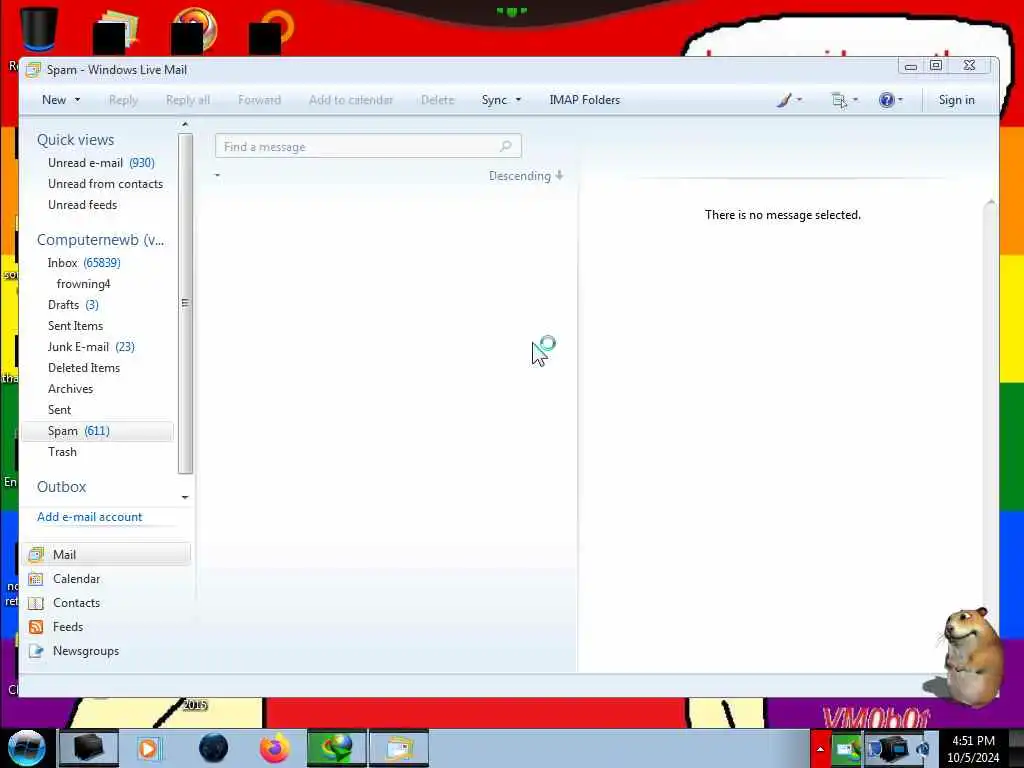Click the Sign in button
This screenshot has height=768, width=1024.
(956, 100)
